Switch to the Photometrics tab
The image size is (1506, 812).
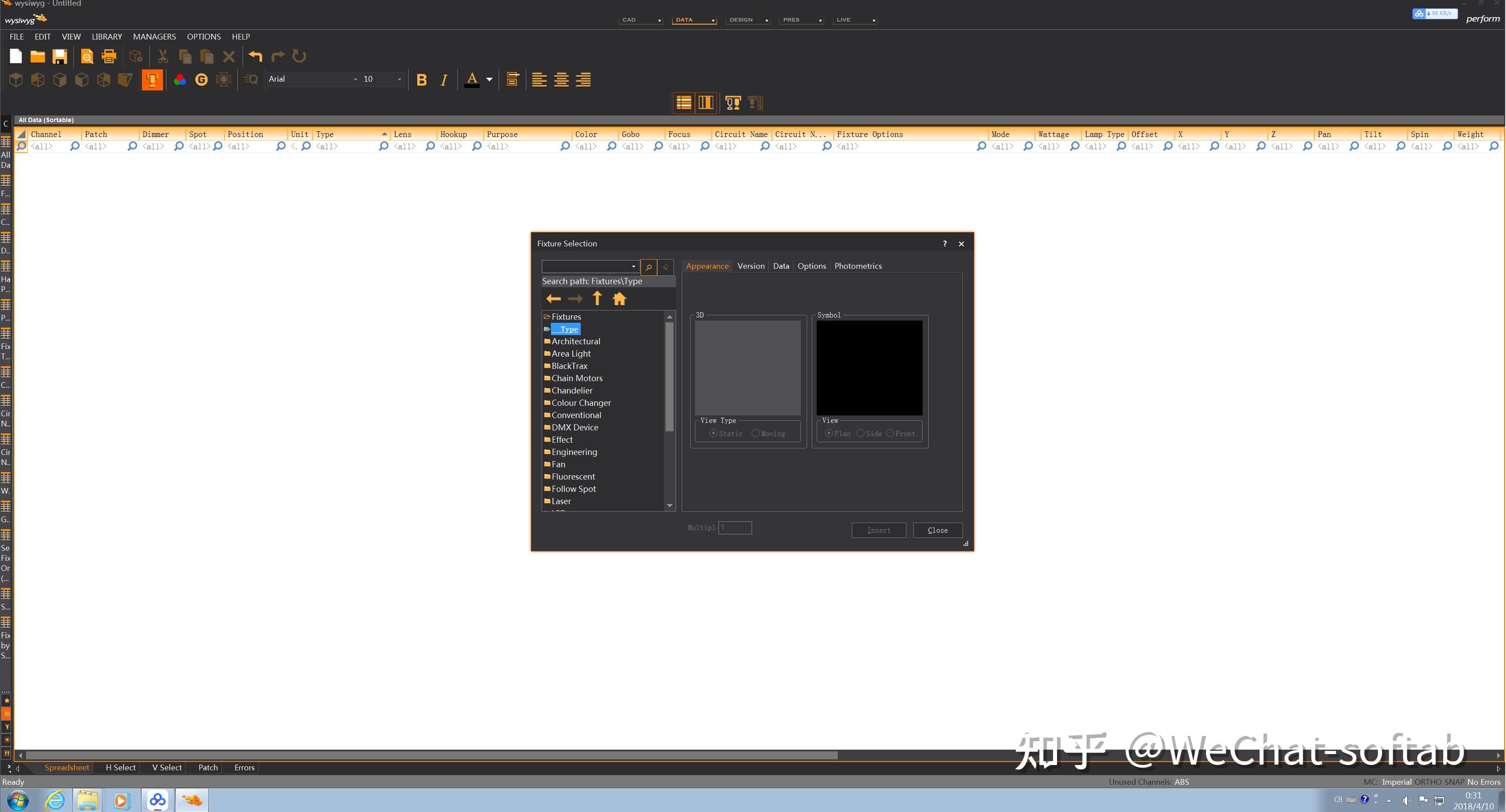(858, 266)
